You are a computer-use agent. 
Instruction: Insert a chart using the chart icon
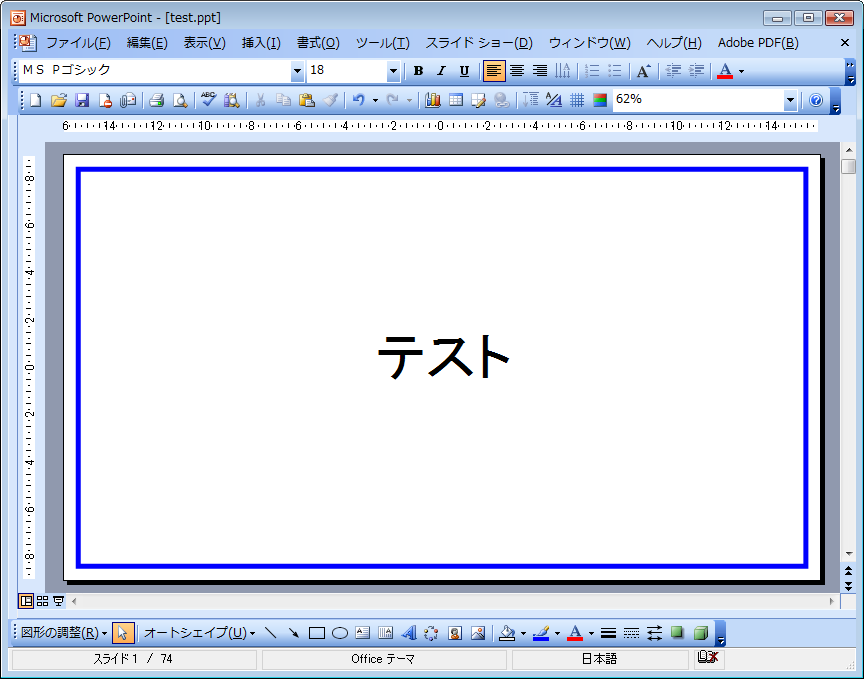coord(433,100)
